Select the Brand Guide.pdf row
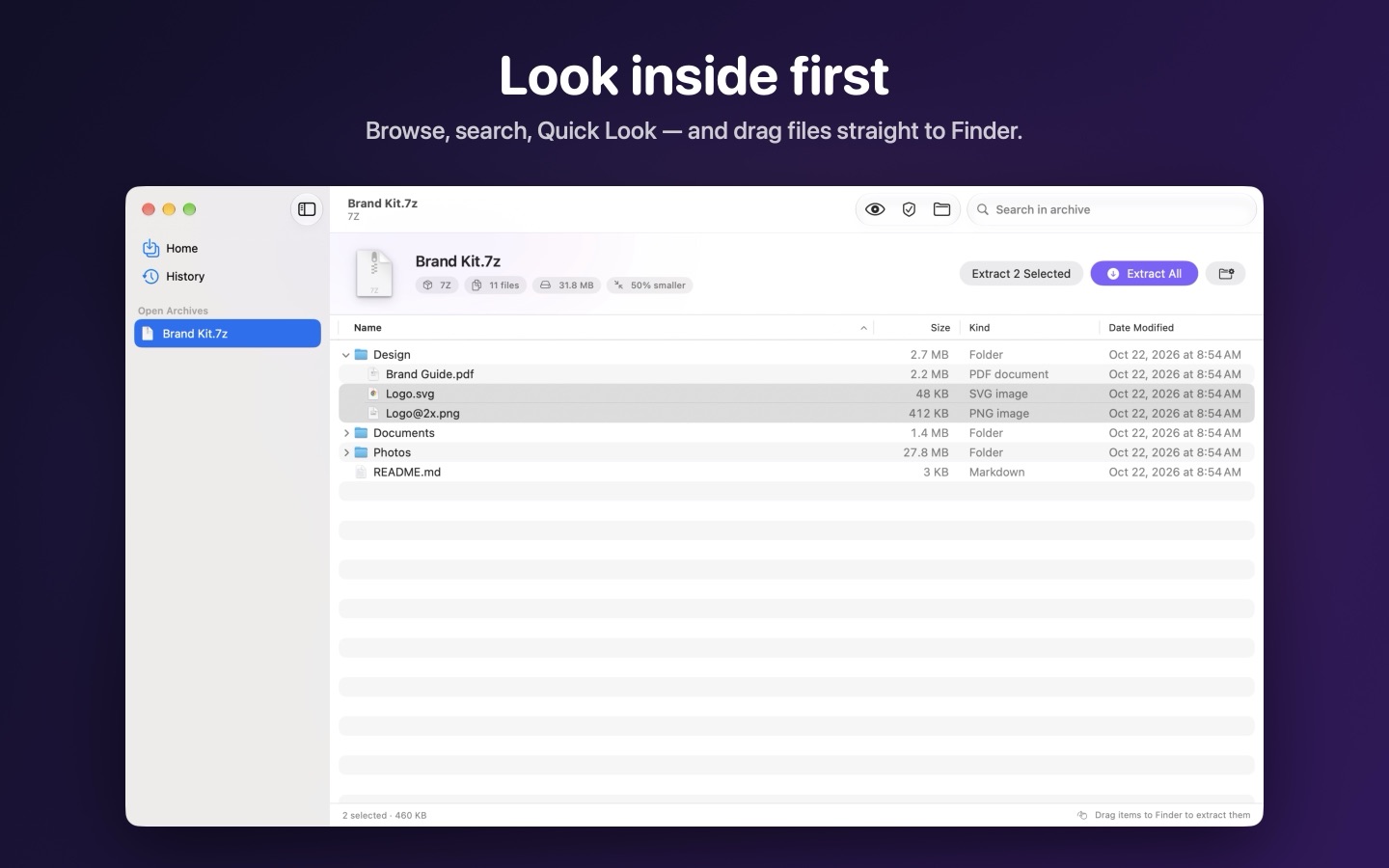 [x=797, y=374]
